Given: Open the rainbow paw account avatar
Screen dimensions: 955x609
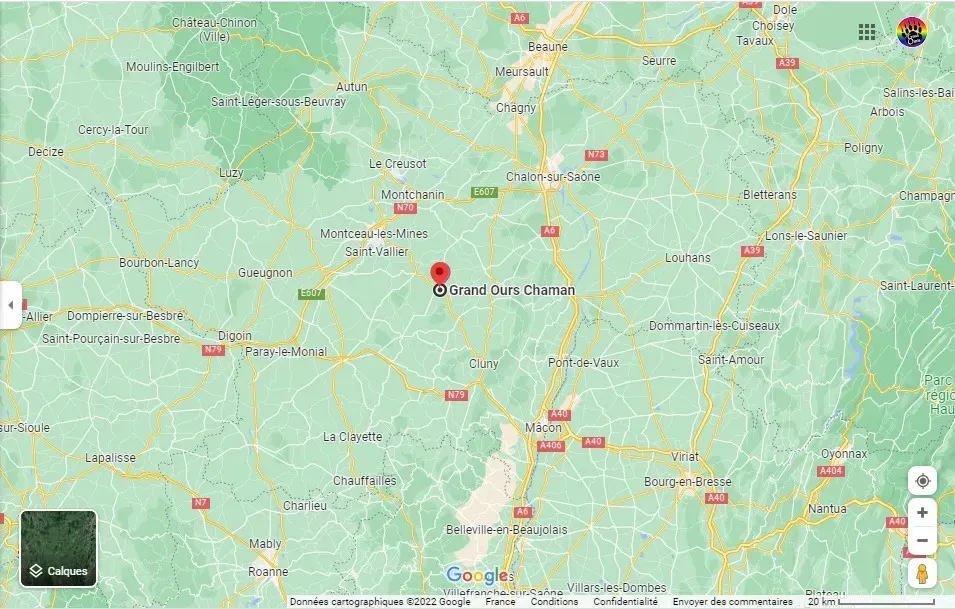Looking at the screenshot, I should [912, 32].
